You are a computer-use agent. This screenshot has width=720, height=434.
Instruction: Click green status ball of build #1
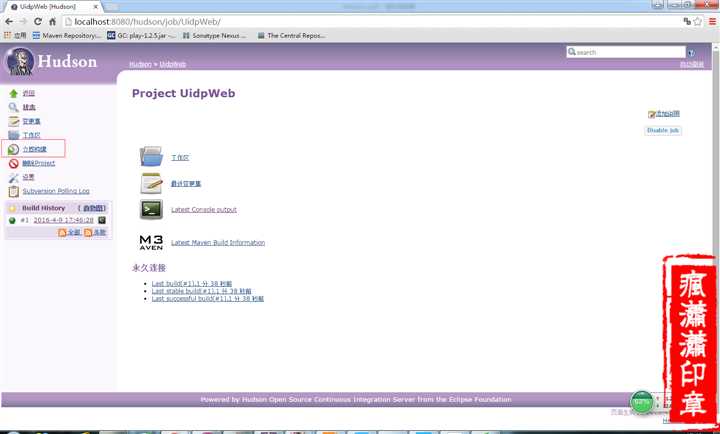pos(12,220)
